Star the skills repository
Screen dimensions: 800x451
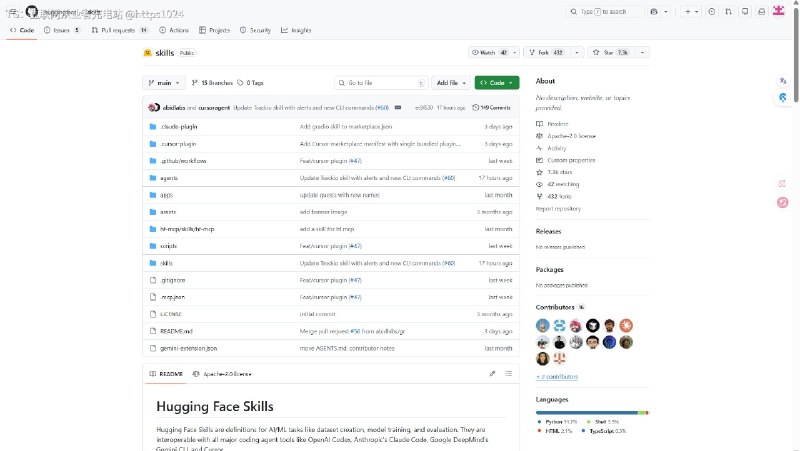click(x=610, y=52)
